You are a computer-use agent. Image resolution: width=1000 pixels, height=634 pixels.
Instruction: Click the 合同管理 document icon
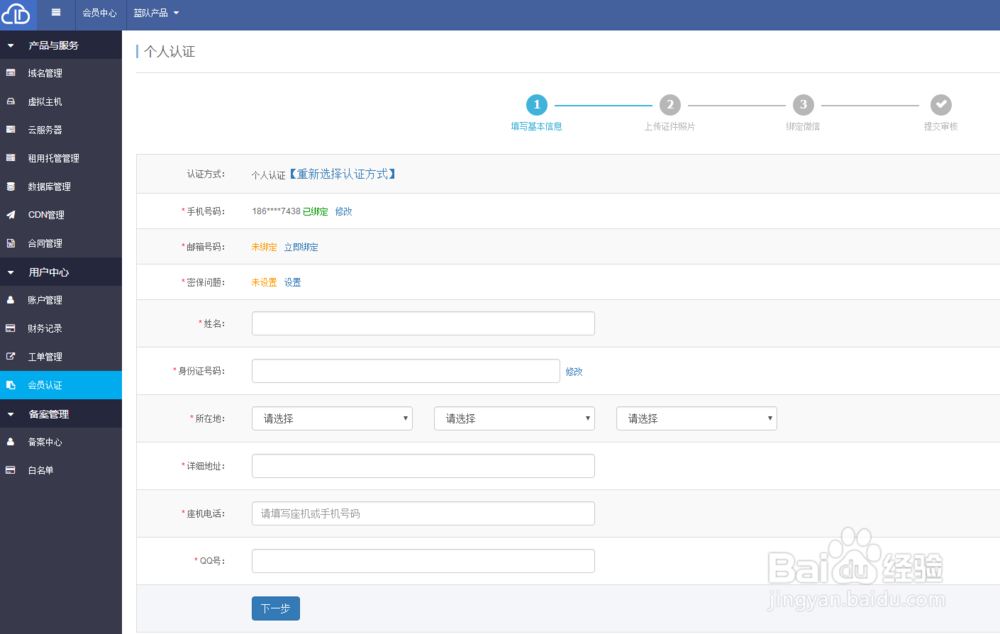tap(11, 243)
